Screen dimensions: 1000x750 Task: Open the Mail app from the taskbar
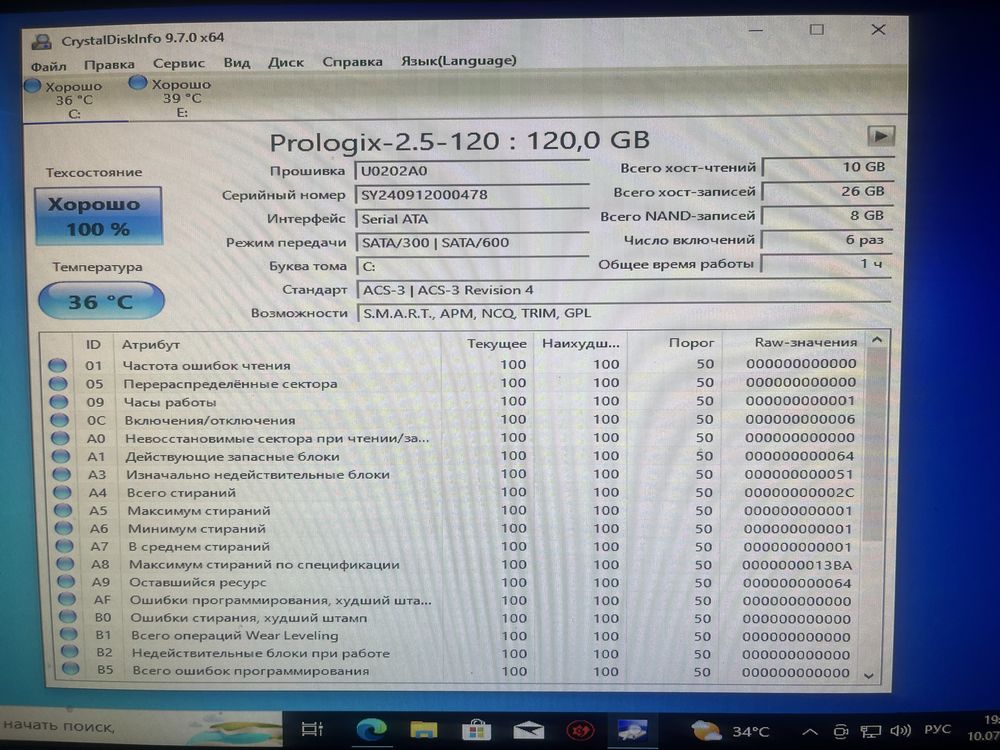529,730
